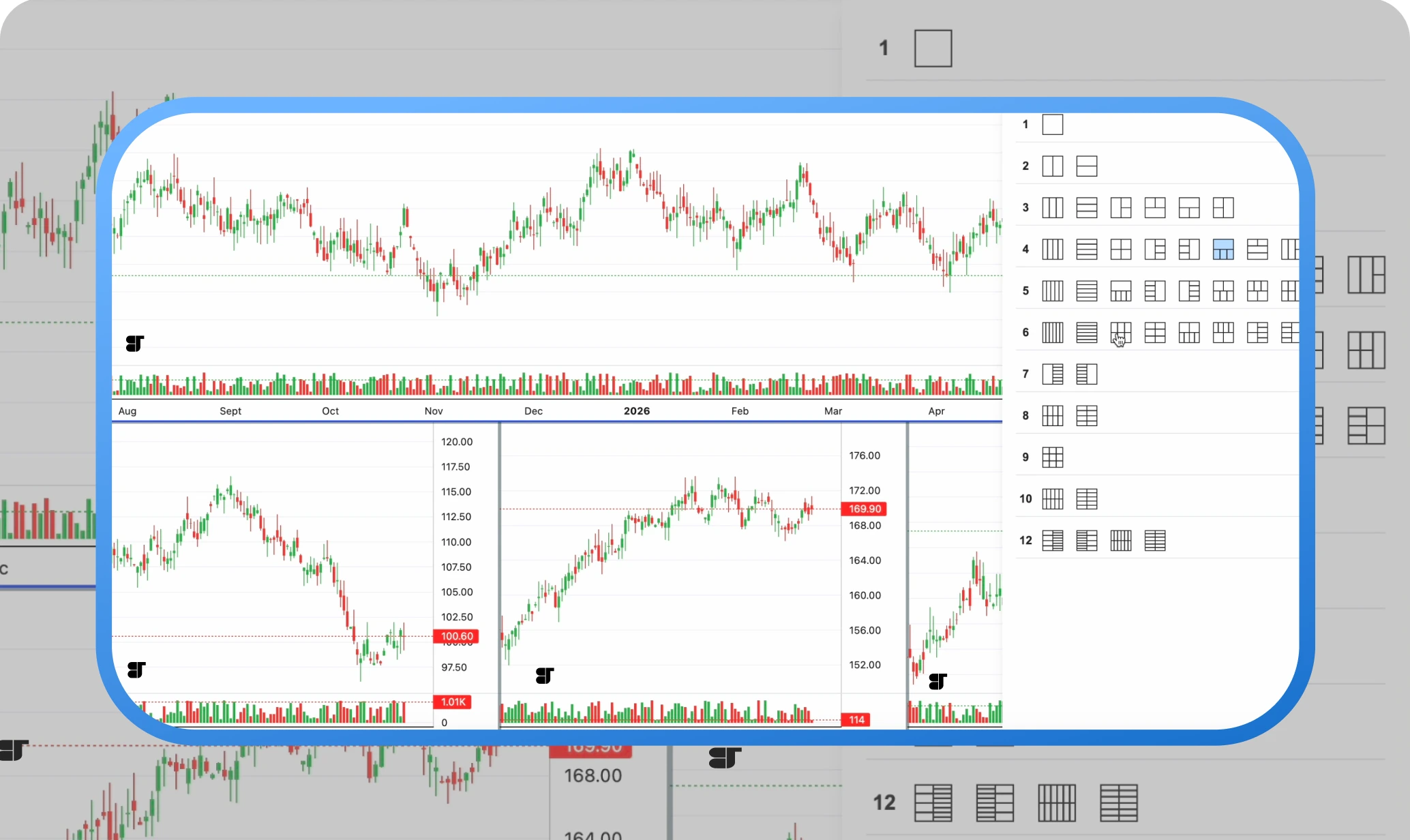Select the twelve vertical columns layout in row 12
Image resolution: width=1410 pixels, height=840 pixels.
(1121, 540)
